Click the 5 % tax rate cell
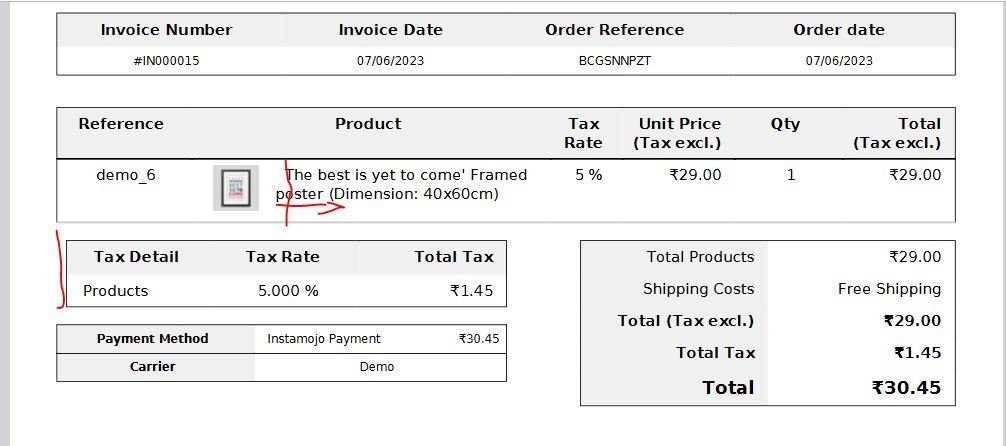This screenshot has height=446, width=1006. click(588, 175)
